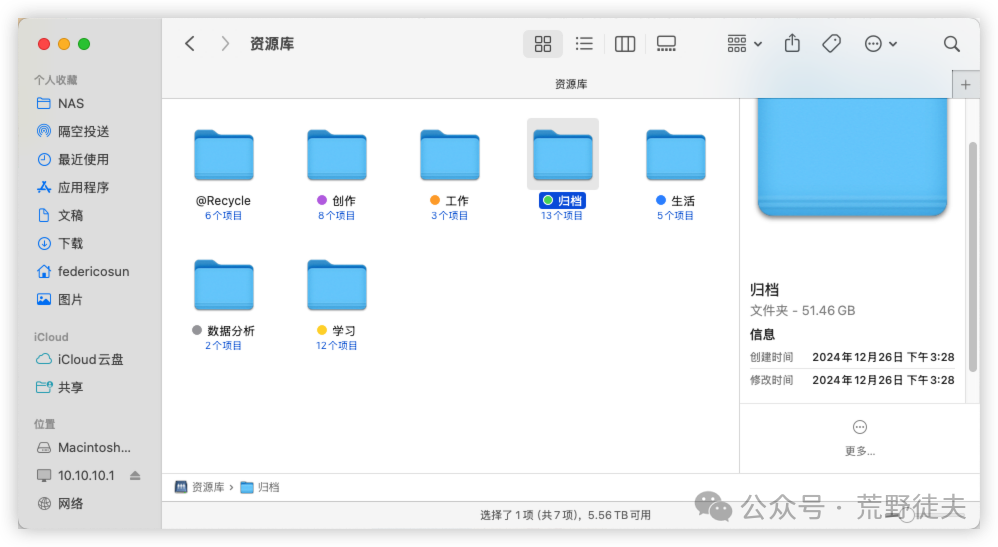Screen dimensions: 998x547
Task: Click 资源库 in the path bar
Action: [199, 487]
